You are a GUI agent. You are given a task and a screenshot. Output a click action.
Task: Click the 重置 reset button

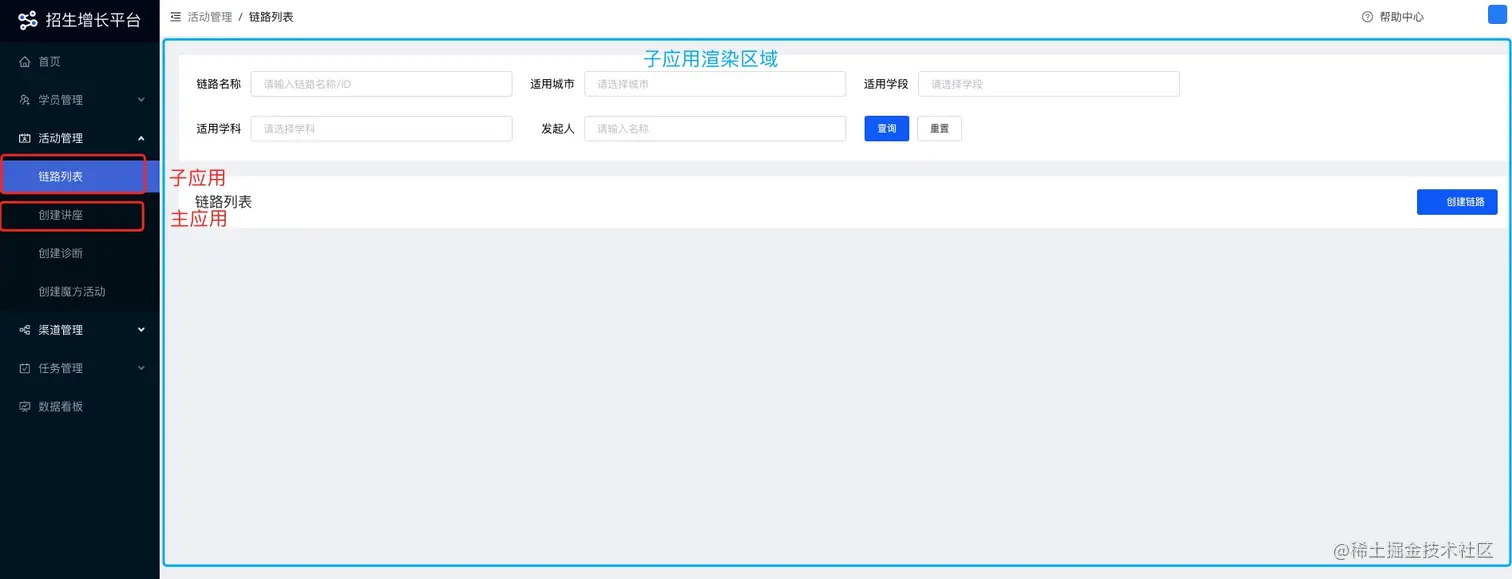tap(939, 128)
